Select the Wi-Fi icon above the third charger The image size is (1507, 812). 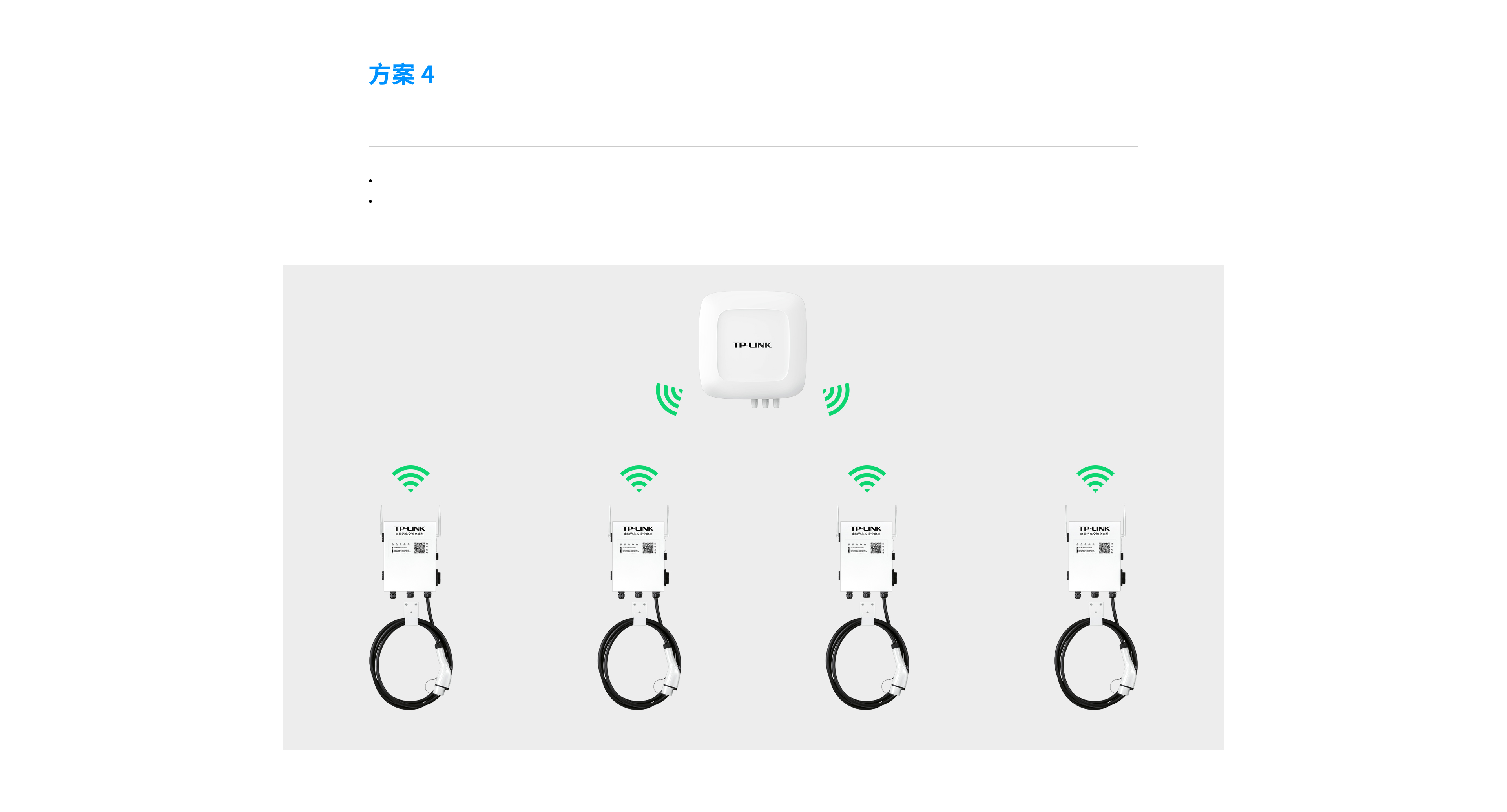coord(867,478)
